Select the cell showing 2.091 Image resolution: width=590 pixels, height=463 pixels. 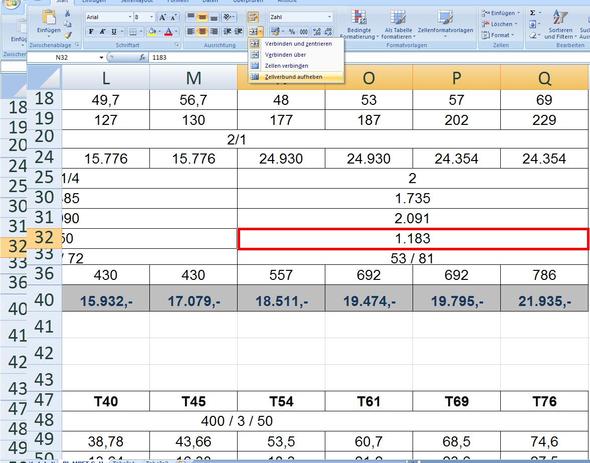point(413,218)
